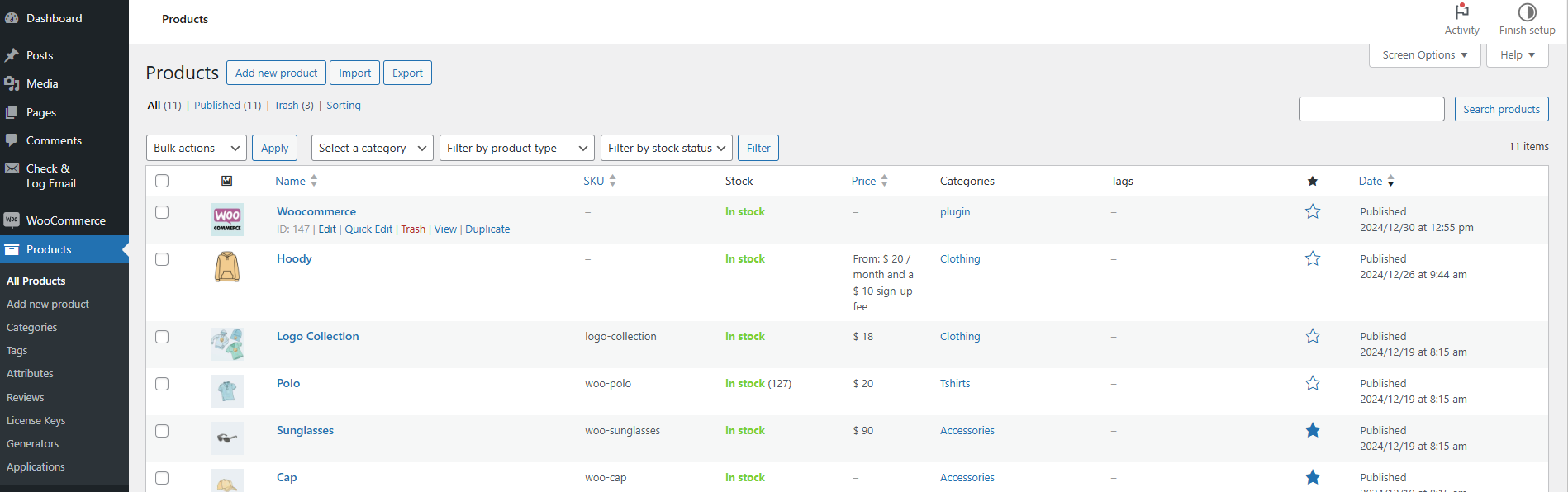Sort by image column icon
This screenshot has width=1568, height=492.
pos(227,181)
